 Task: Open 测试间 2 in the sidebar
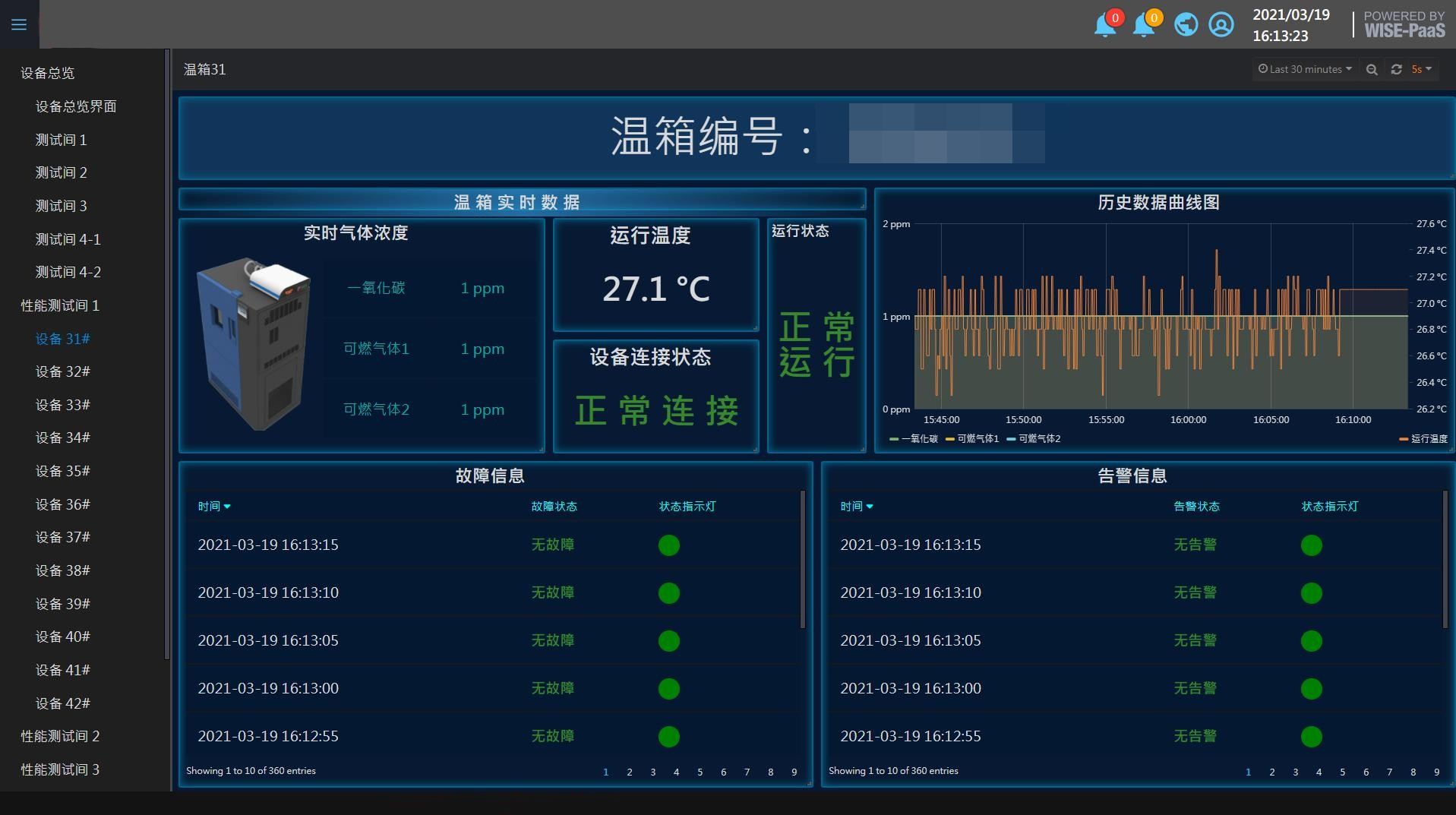click(61, 172)
